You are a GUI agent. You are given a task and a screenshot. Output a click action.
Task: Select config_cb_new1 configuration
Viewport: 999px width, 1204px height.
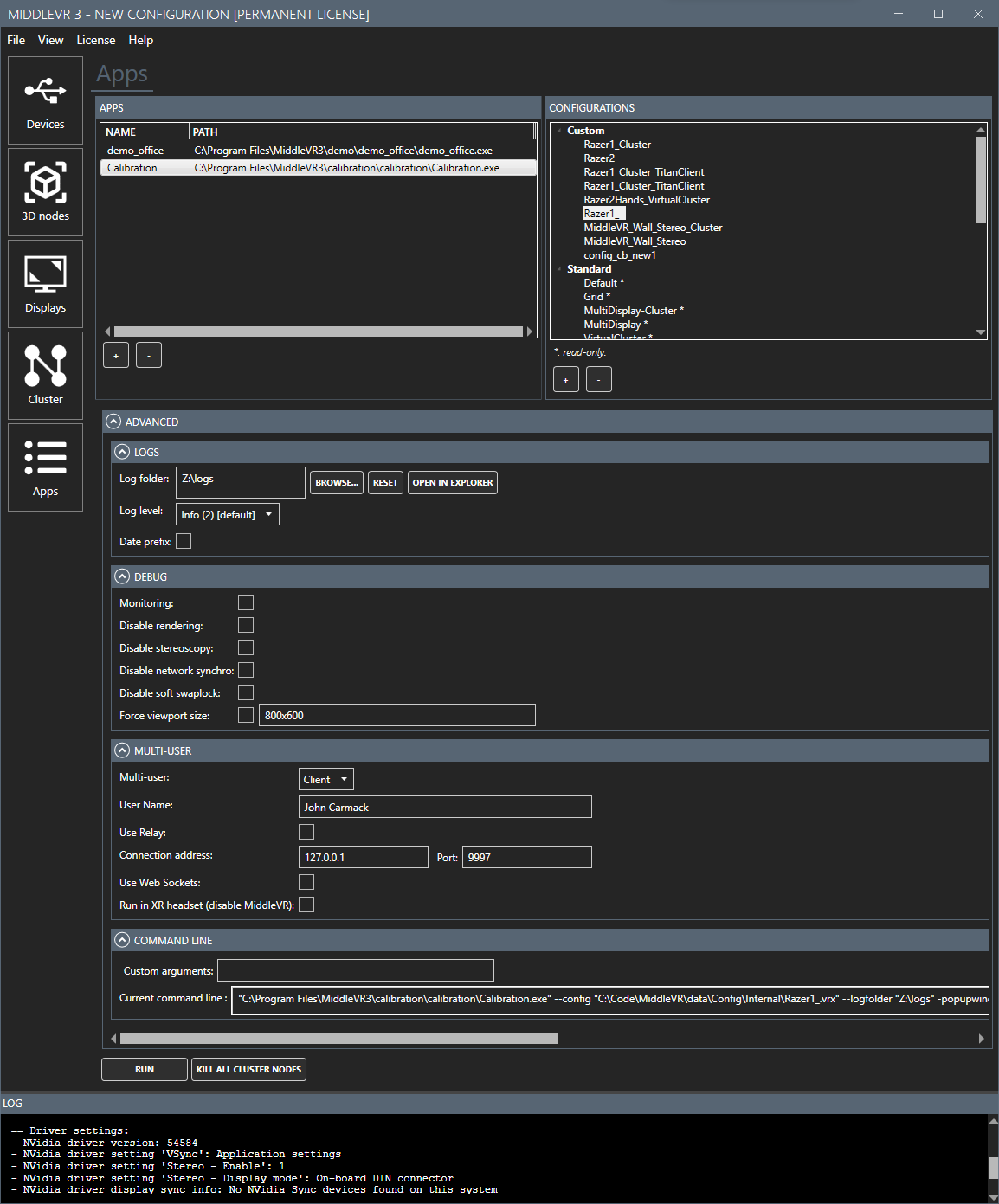620,255
